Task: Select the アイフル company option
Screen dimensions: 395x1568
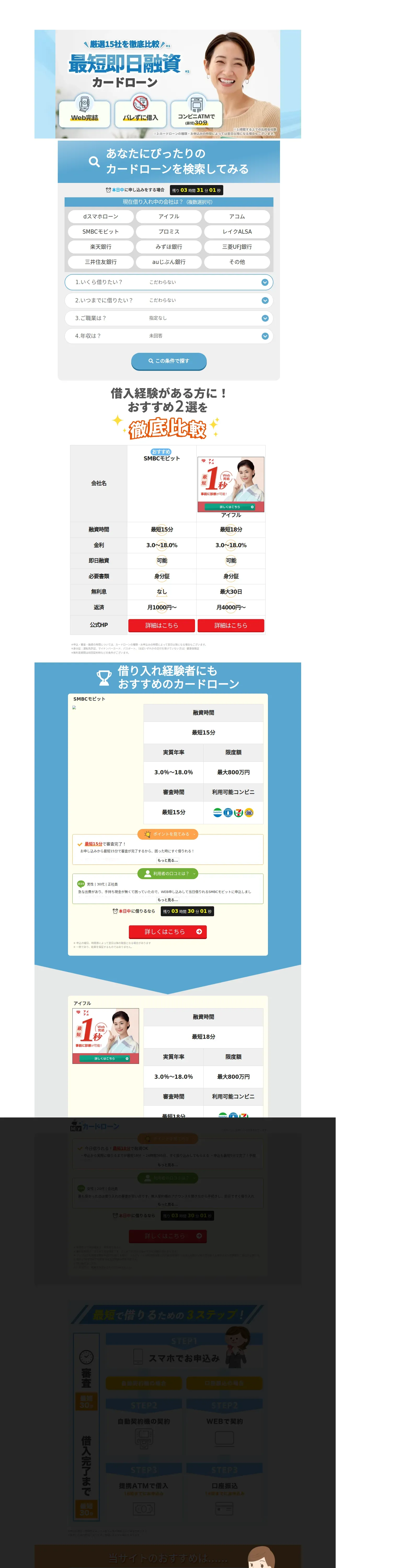Action: pyautogui.click(x=169, y=216)
